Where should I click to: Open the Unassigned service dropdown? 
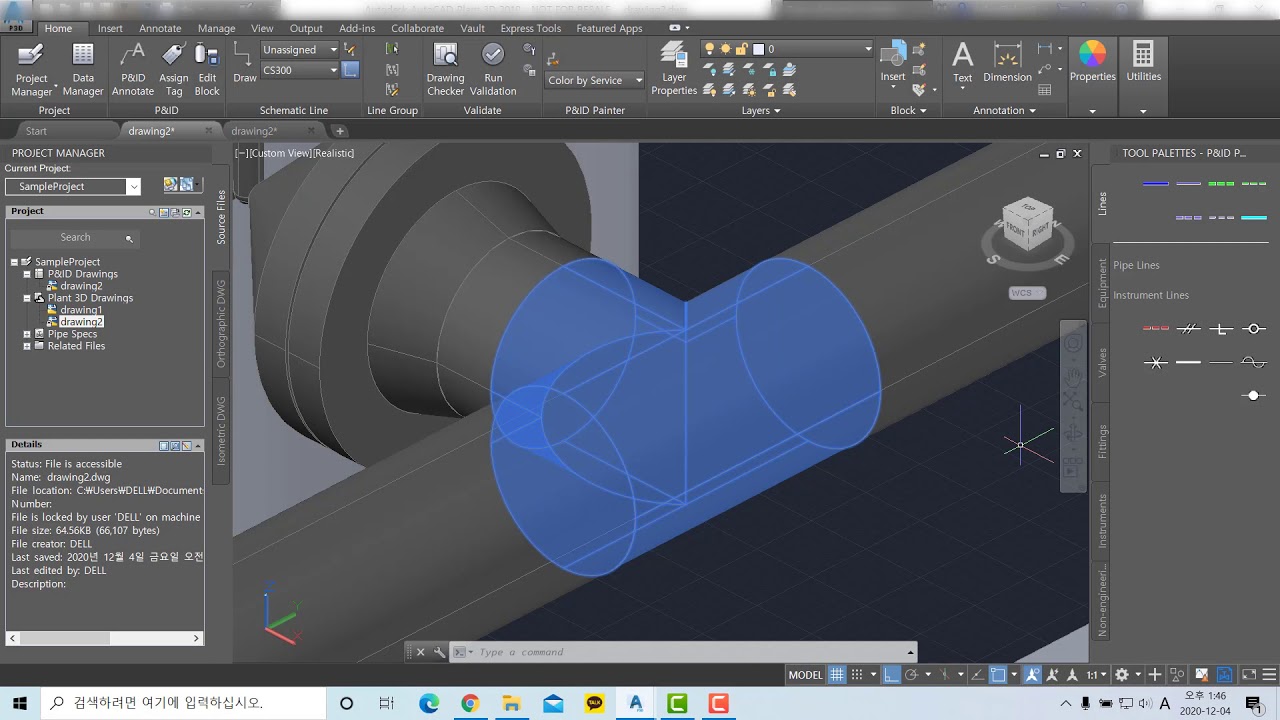(x=300, y=49)
